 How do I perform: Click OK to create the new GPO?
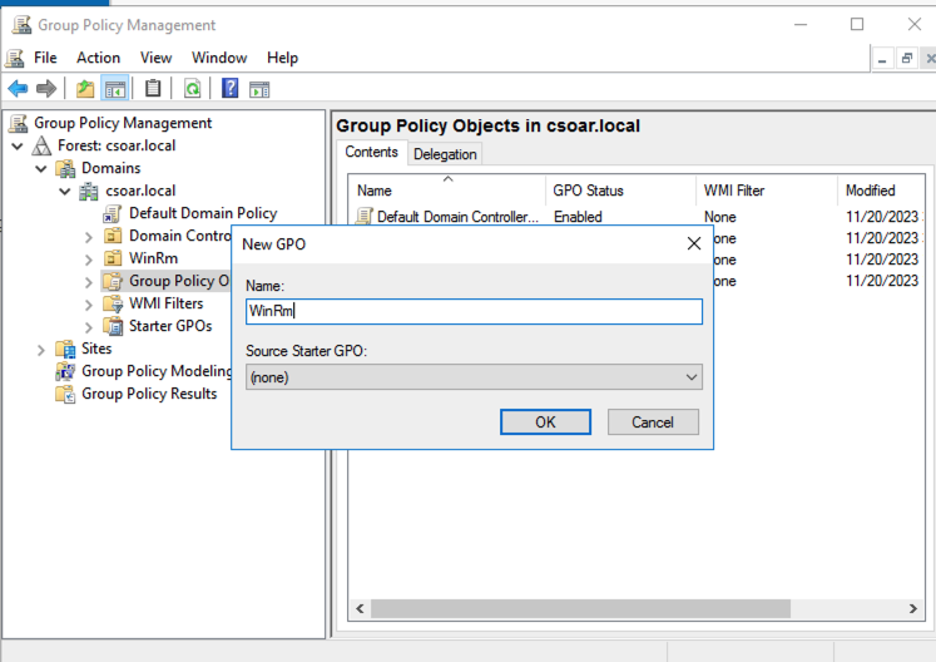545,421
